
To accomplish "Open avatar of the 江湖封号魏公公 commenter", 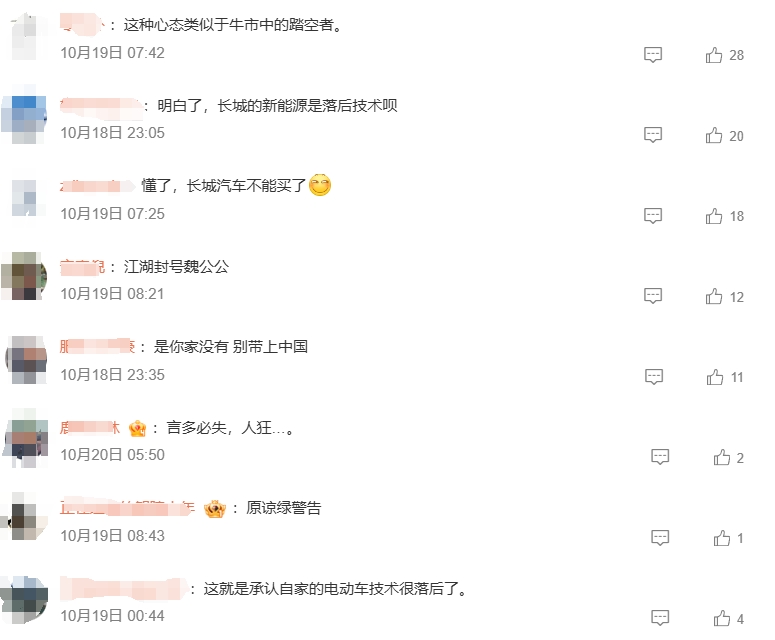I will click(25, 276).
